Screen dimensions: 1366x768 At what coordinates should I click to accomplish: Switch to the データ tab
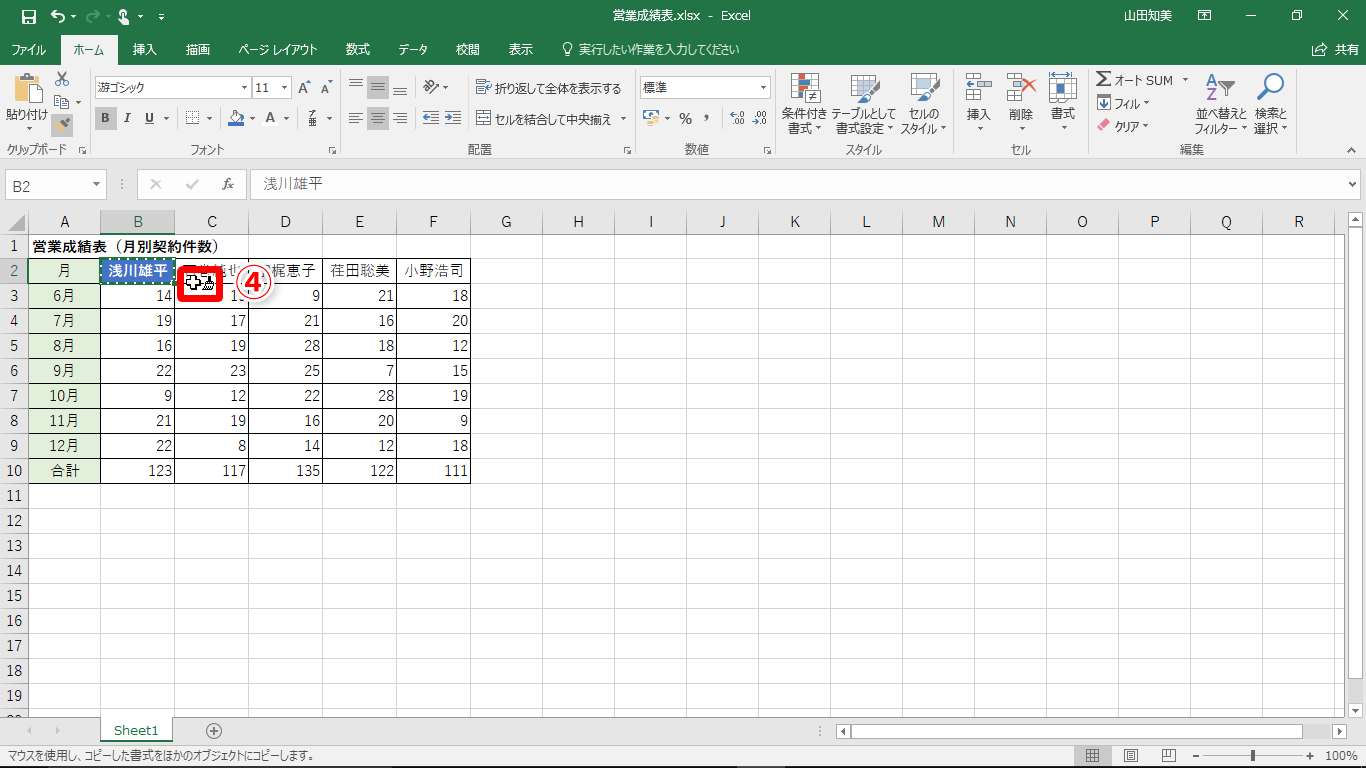(x=413, y=49)
